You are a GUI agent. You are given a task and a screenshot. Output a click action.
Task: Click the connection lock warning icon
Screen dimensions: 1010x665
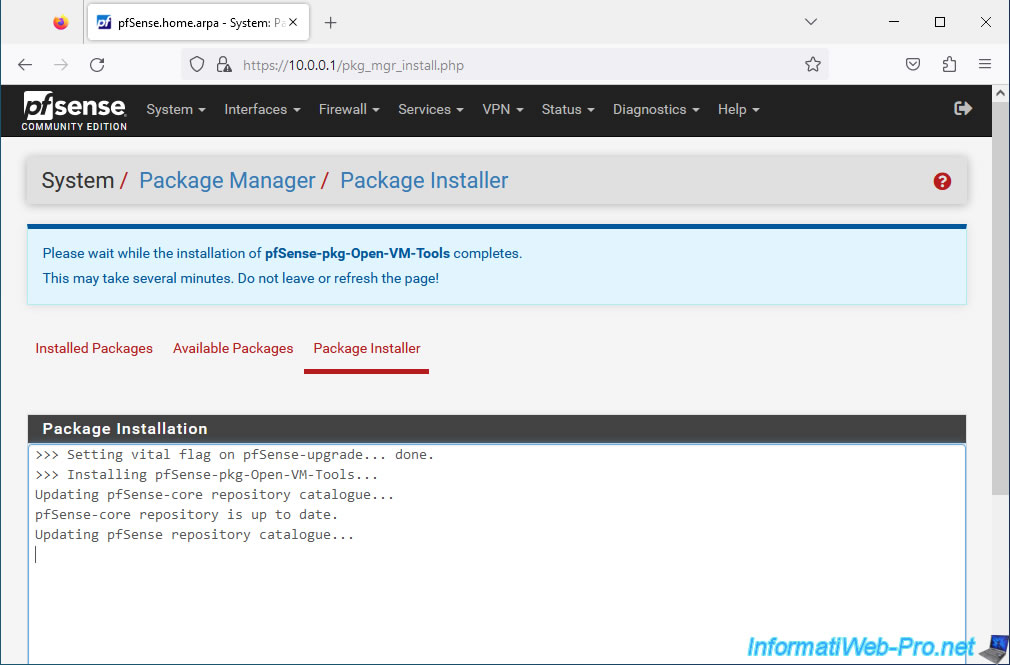click(224, 64)
